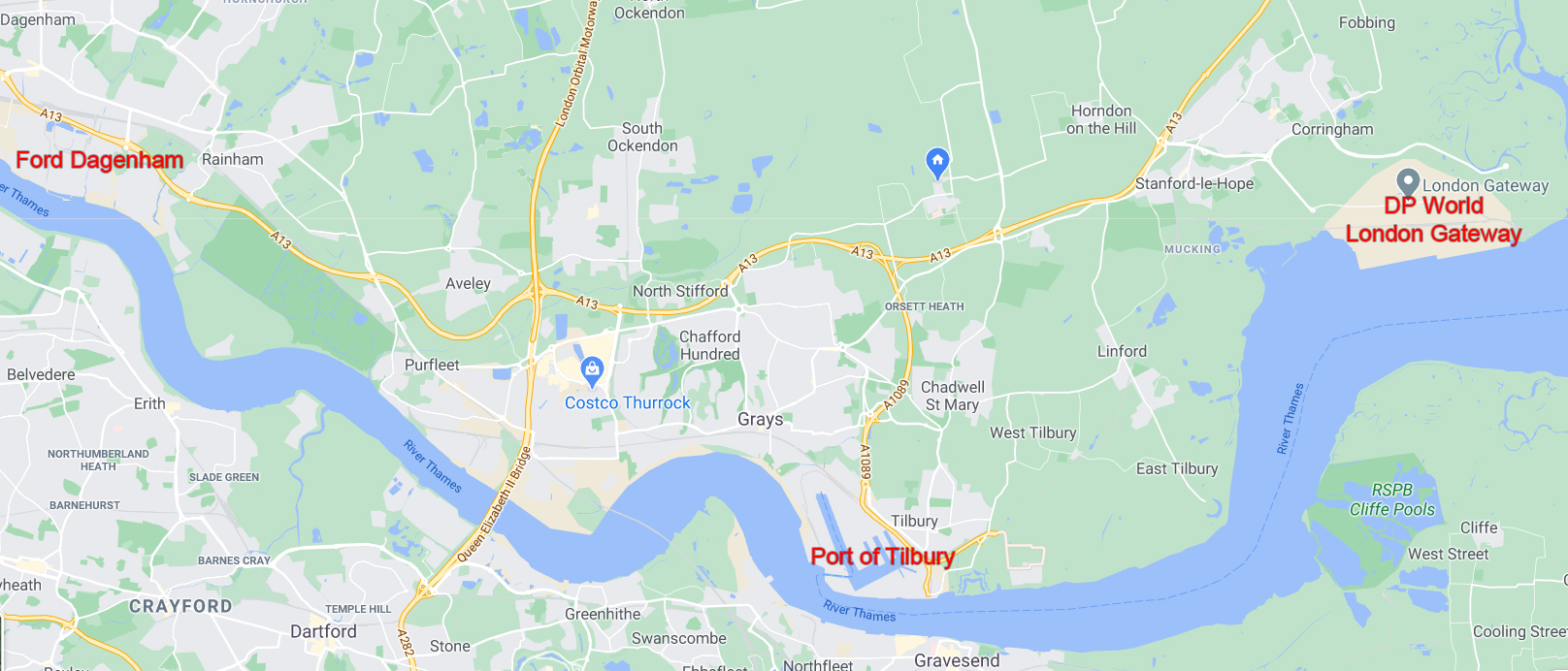The width and height of the screenshot is (1568, 671).
Task: Select the South Ockendon label
Action: 642,137
